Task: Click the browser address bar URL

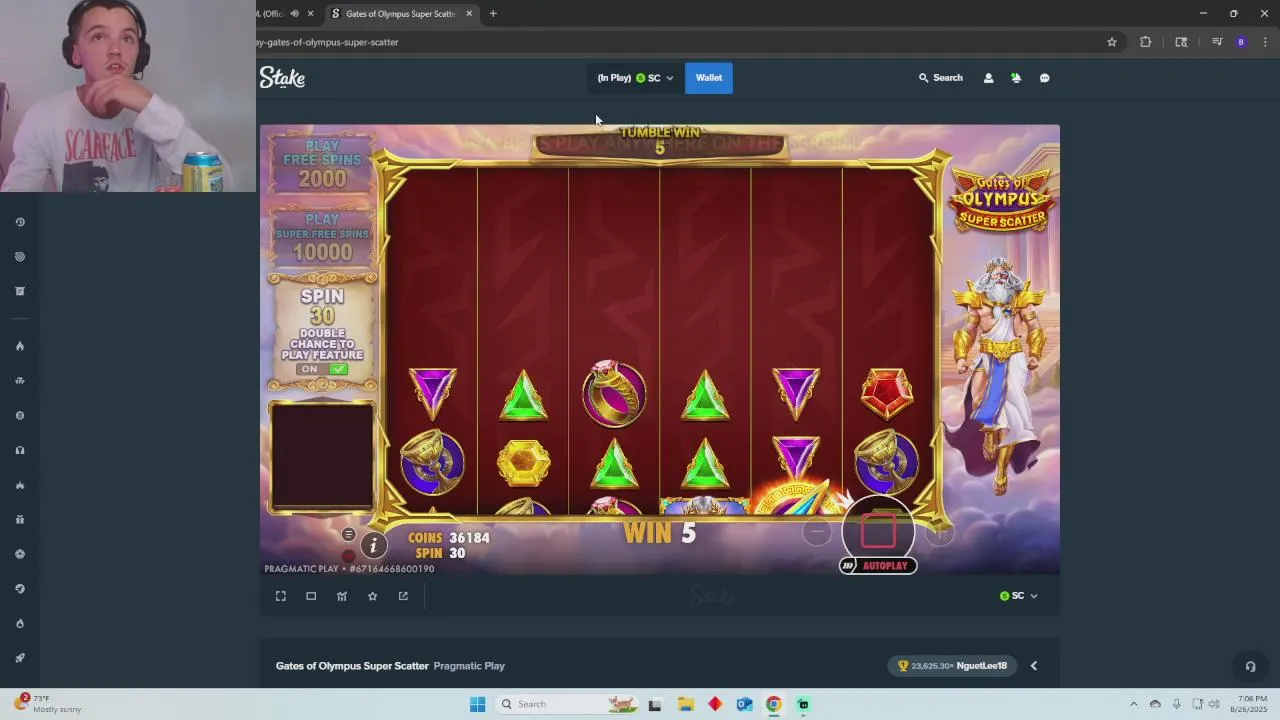Action: coord(328,42)
